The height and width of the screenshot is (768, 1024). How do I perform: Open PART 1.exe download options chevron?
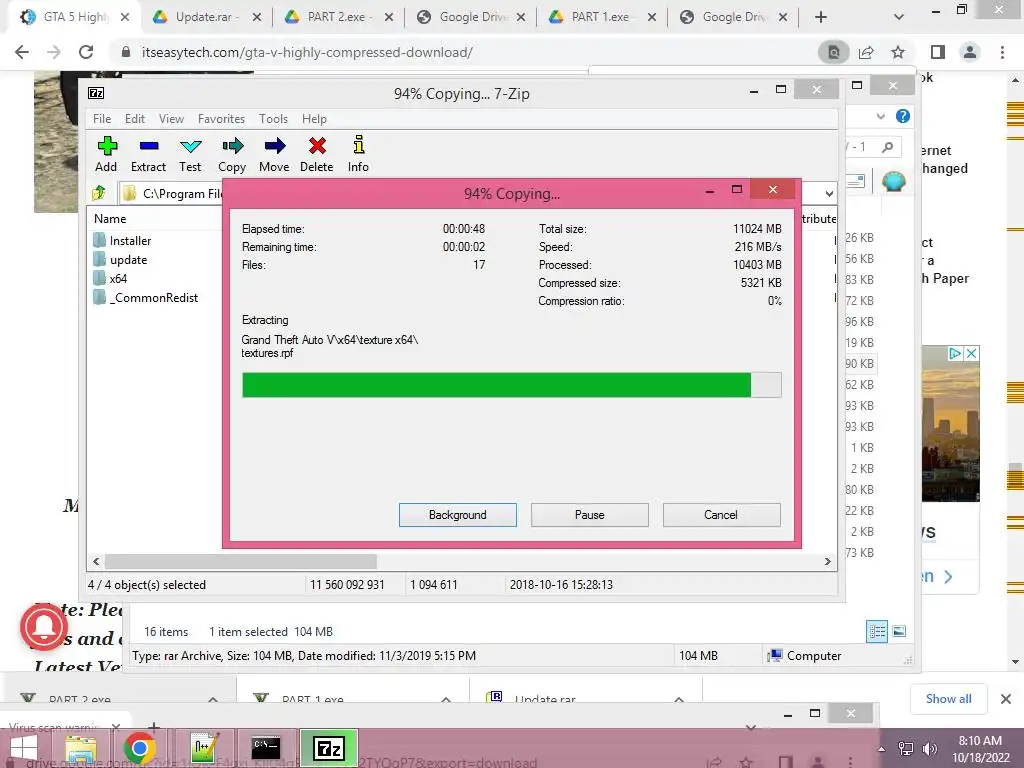(x=446, y=699)
